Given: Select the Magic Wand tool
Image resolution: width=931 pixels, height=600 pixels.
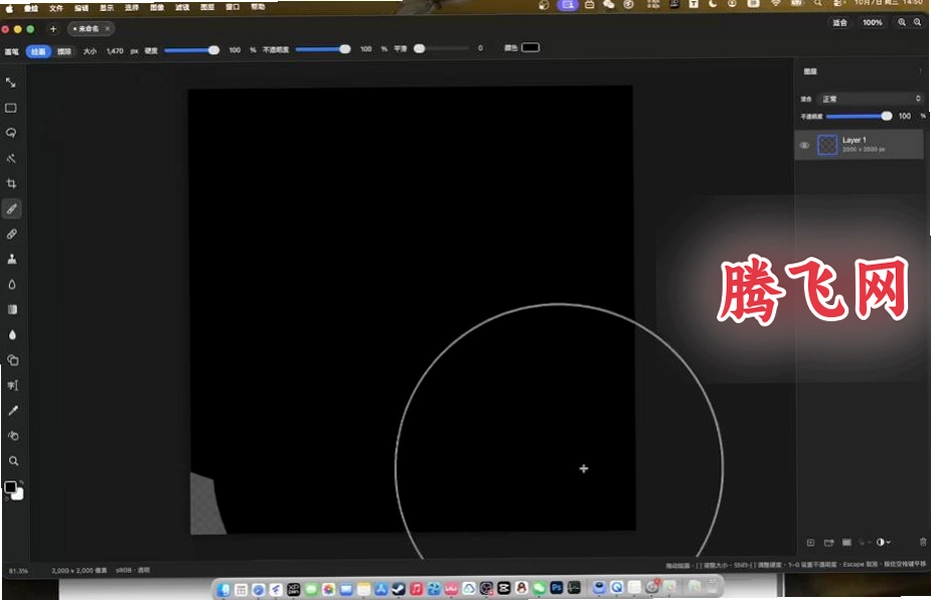Looking at the screenshot, I should [11, 158].
